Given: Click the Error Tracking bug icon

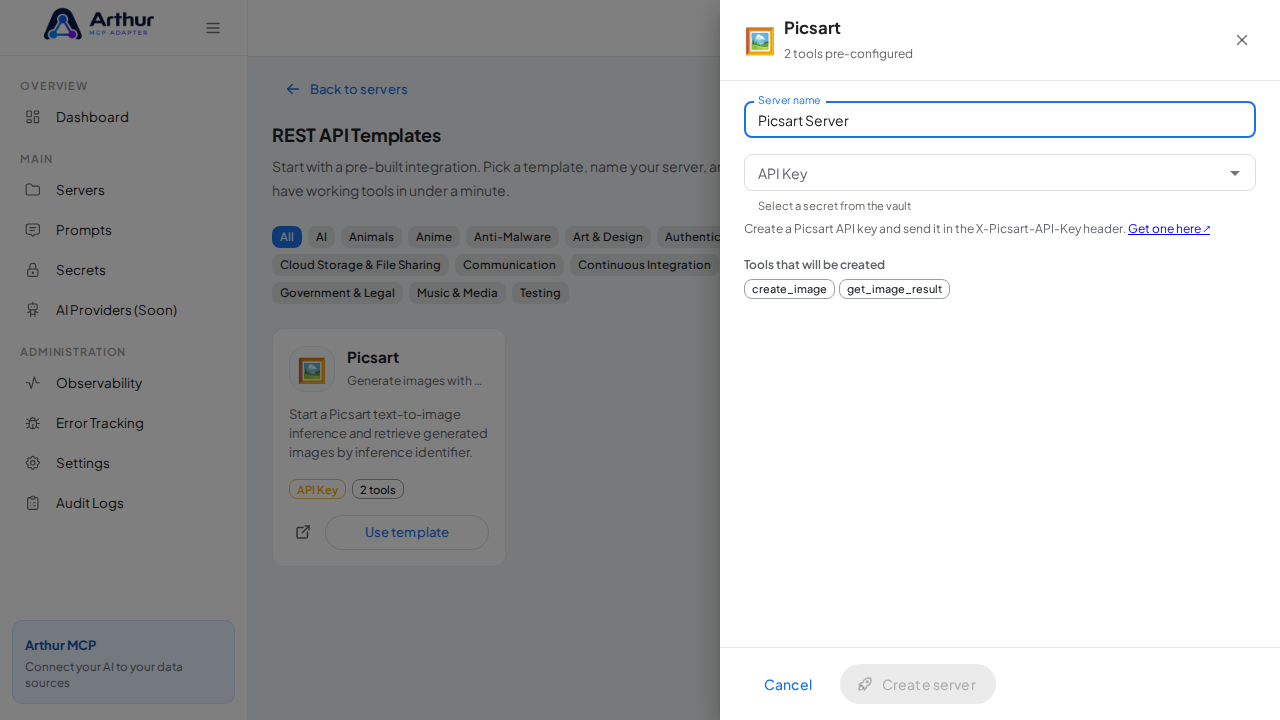Looking at the screenshot, I should 33,423.
